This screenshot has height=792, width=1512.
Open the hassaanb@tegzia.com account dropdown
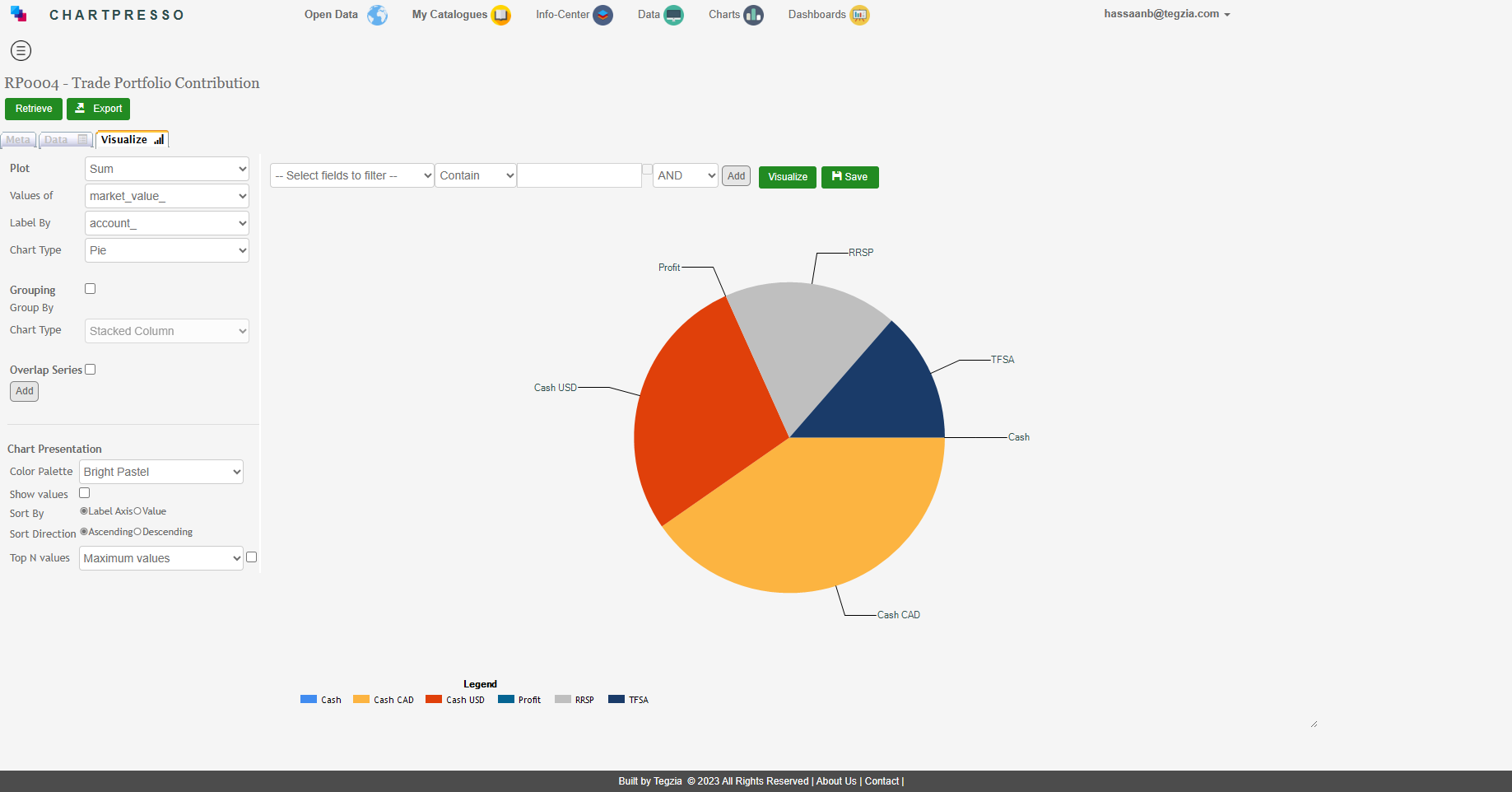[1166, 14]
